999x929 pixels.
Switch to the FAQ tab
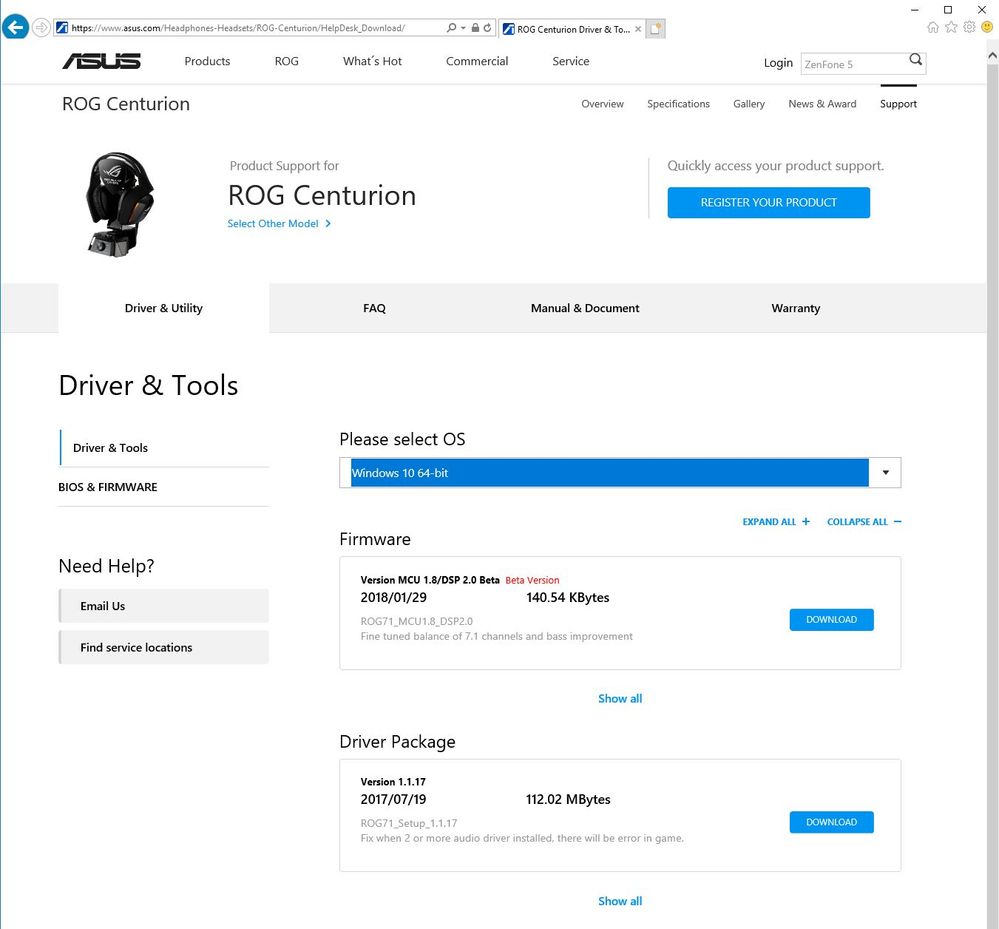click(x=374, y=308)
